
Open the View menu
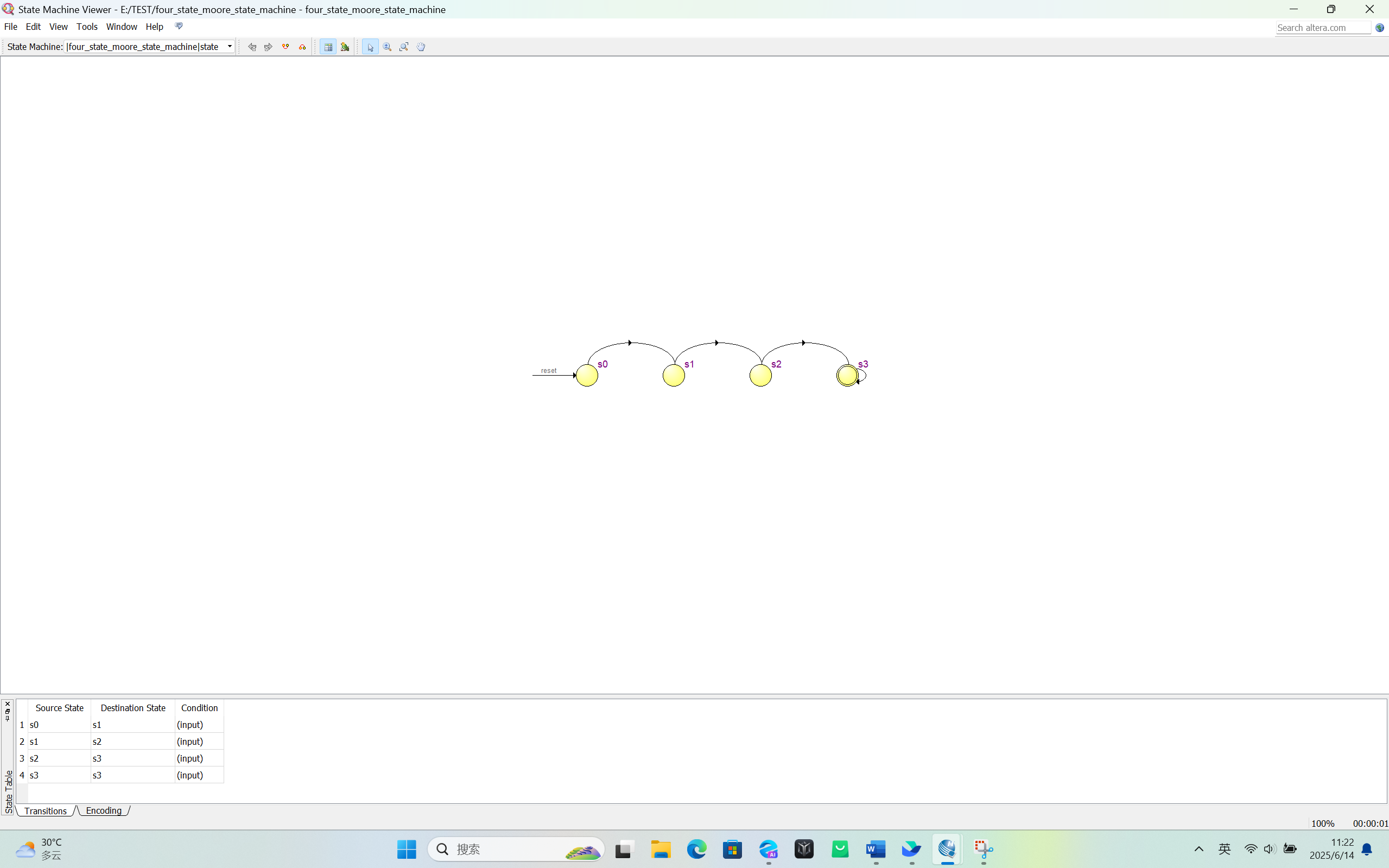[58, 27]
